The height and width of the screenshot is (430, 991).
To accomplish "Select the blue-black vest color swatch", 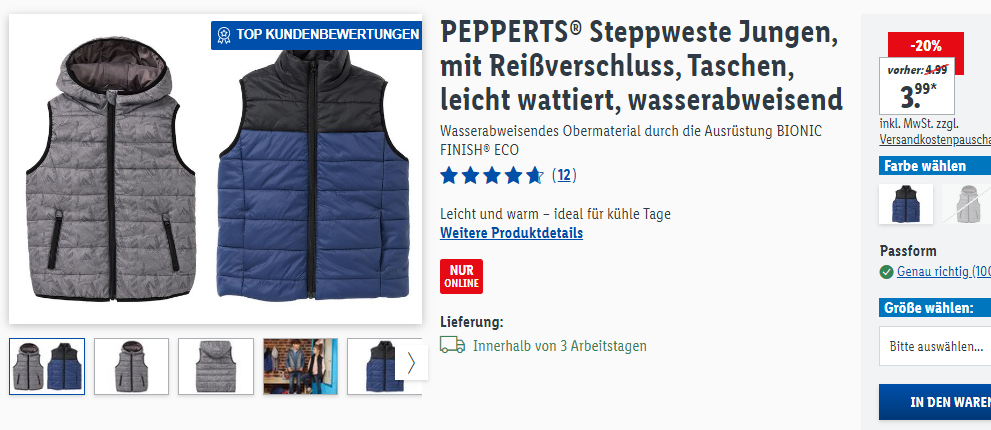I will pyautogui.click(x=906, y=204).
